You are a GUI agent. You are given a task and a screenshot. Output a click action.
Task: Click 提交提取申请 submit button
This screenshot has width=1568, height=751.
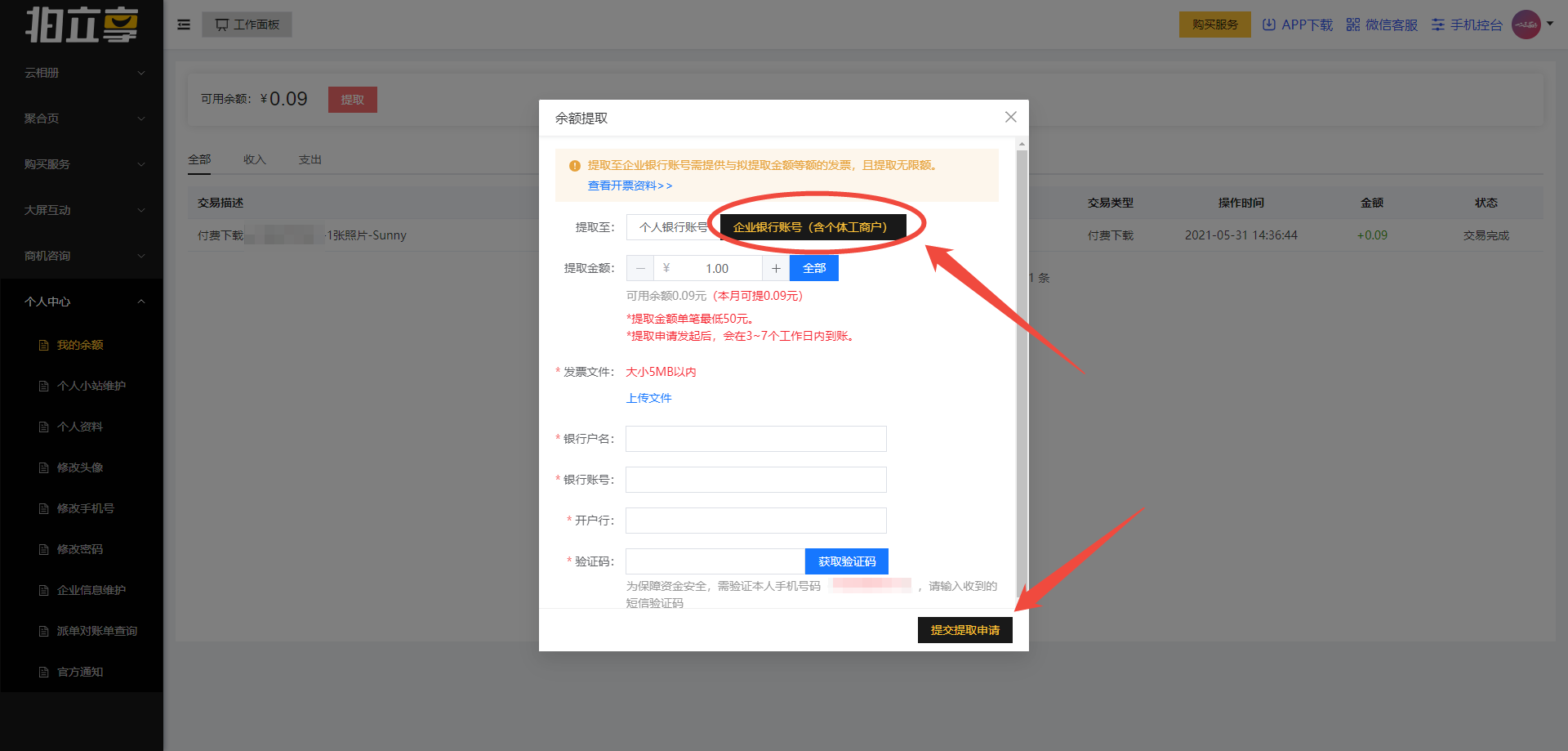click(964, 630)
